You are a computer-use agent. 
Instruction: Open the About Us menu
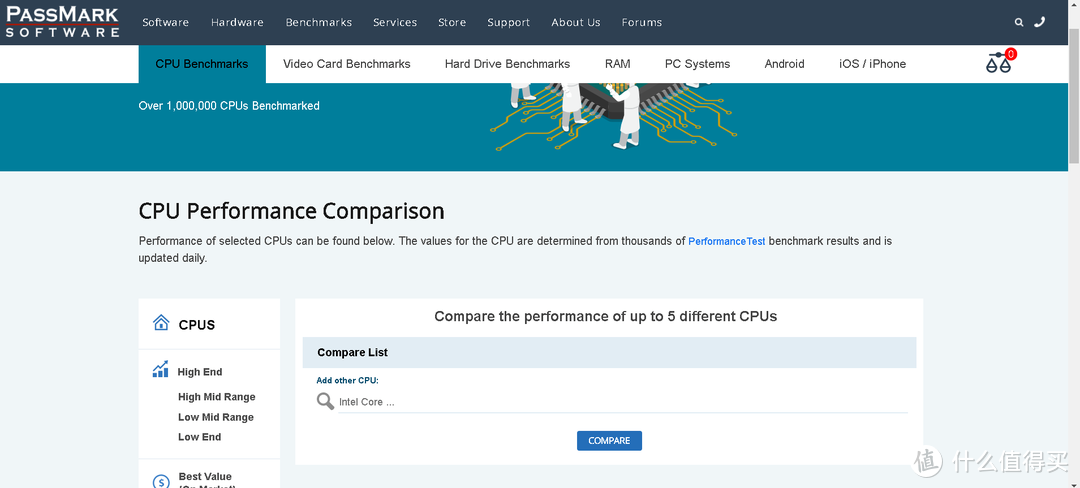576,22
